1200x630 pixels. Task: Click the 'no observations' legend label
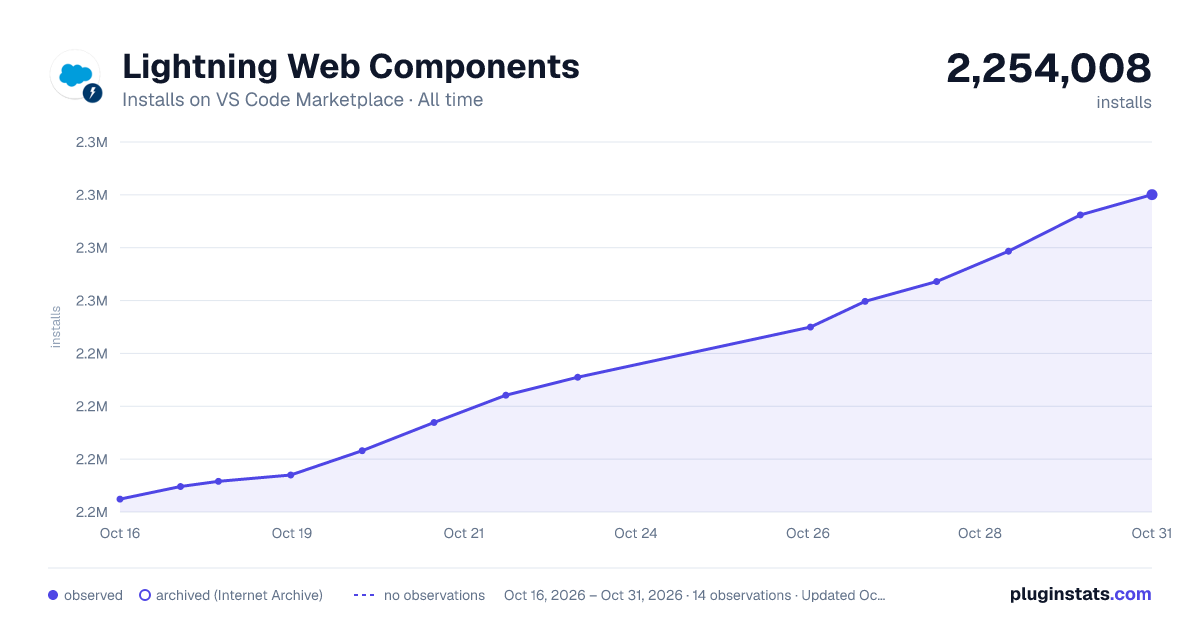pyautogui.click(x=434, y=595)
